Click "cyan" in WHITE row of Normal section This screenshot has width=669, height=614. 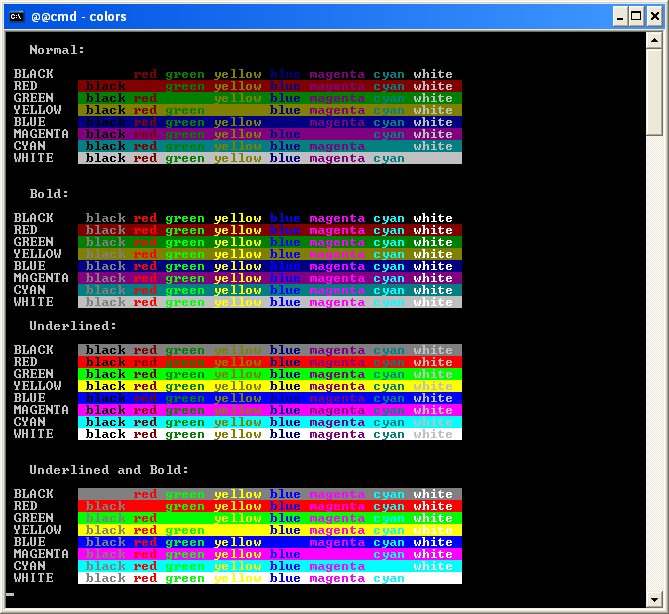tap(389, 158)
